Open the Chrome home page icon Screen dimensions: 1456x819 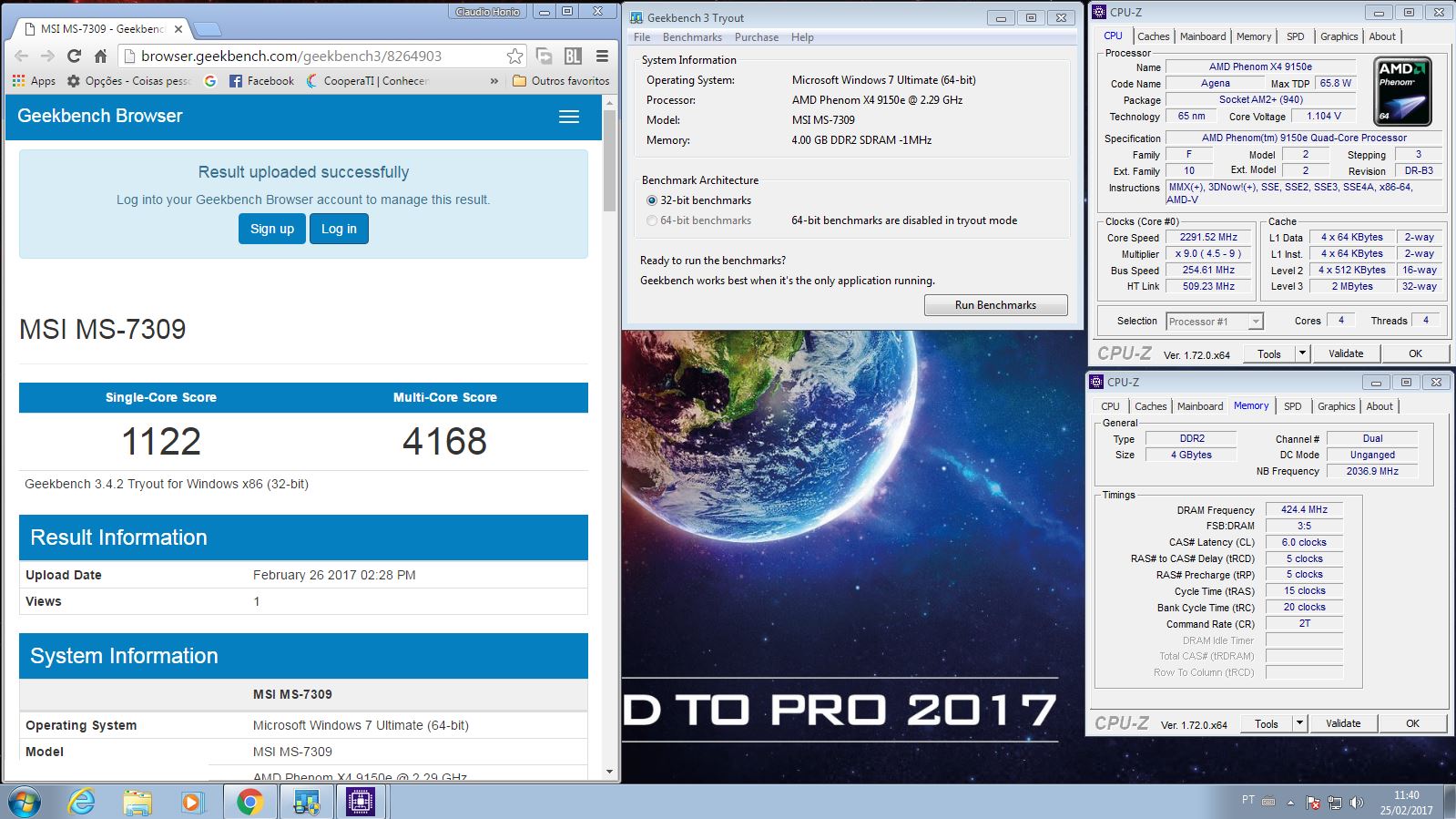click(x=100, y=56)
